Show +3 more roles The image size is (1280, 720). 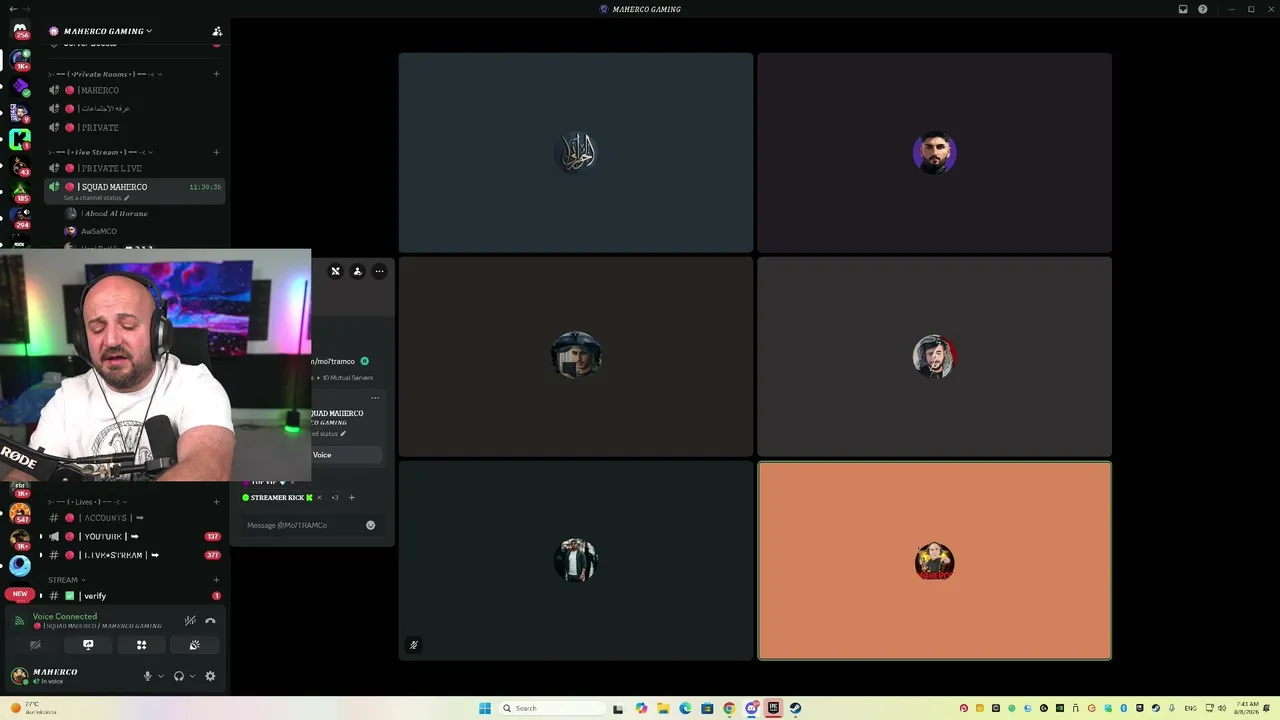pyautogui.click(x=334, y=497)
